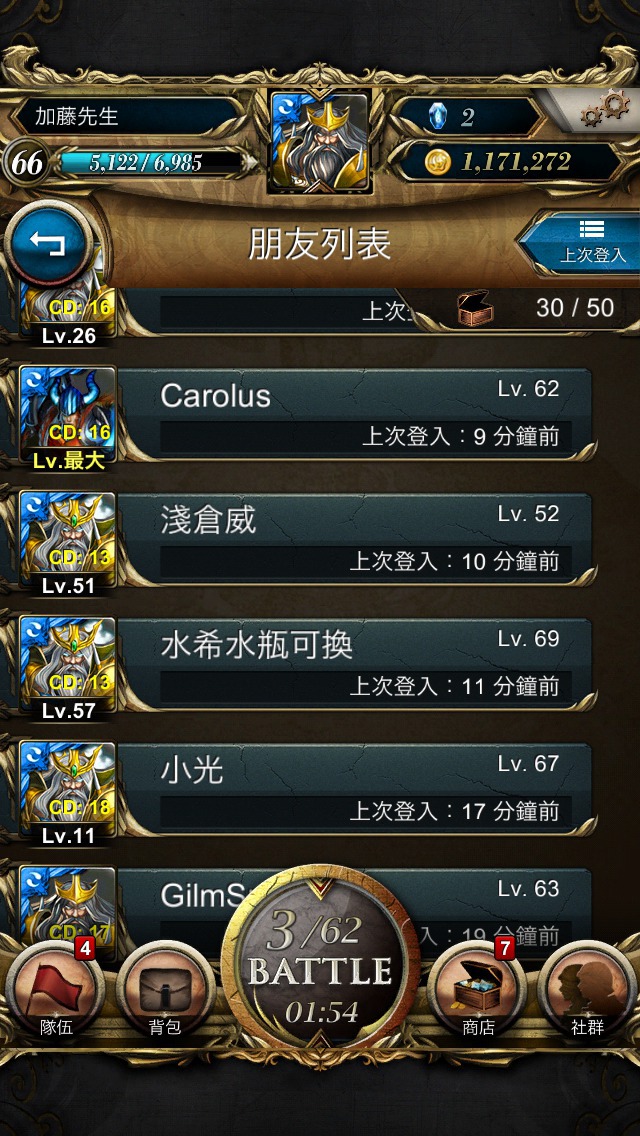The image size is (640, 1136).
Task: Tap the blue diamond gem icon
Action: click(437, 116)
